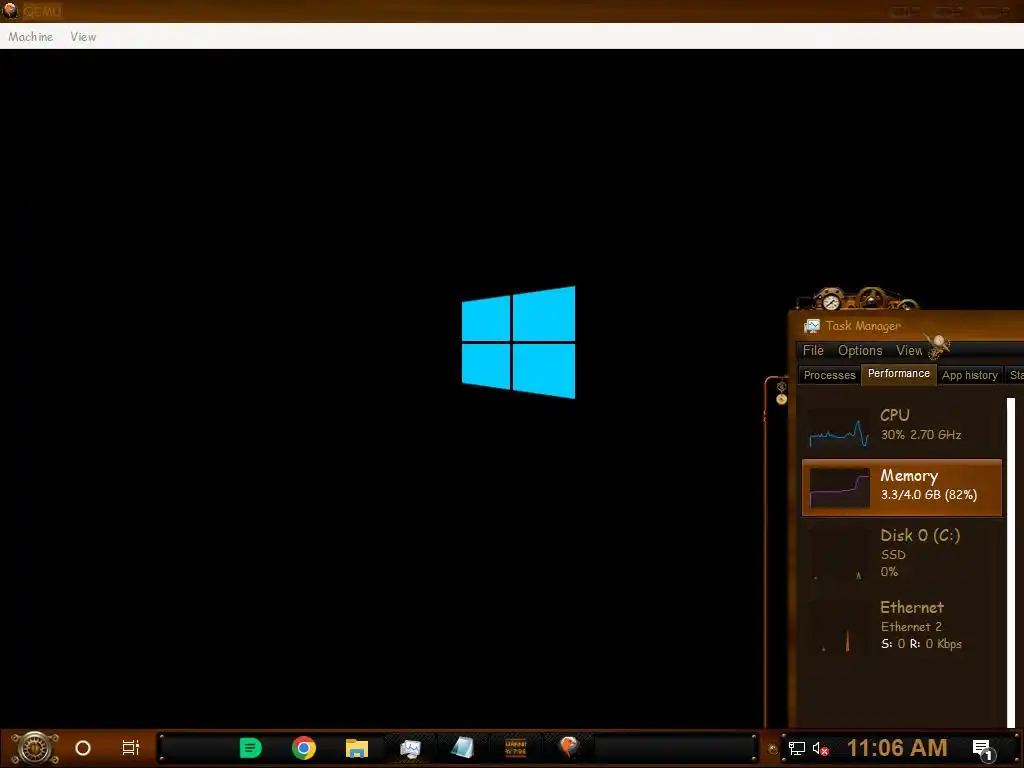The width and height of the screenshot is (1024, 768).
Task: Click the muted speaker tray icon
Action: tap(821, 748)
